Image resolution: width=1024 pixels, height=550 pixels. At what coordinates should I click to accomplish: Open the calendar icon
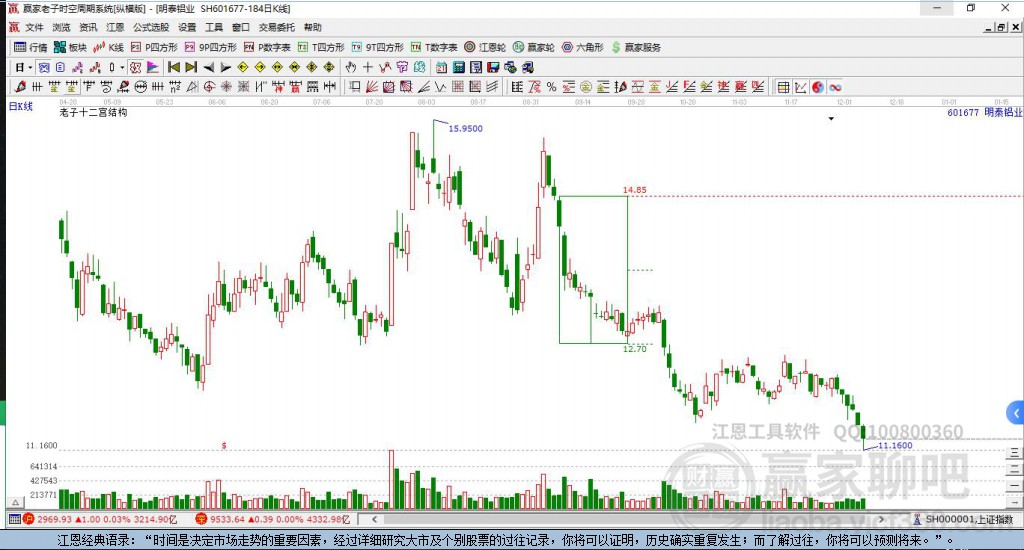[x=441, y=67]
